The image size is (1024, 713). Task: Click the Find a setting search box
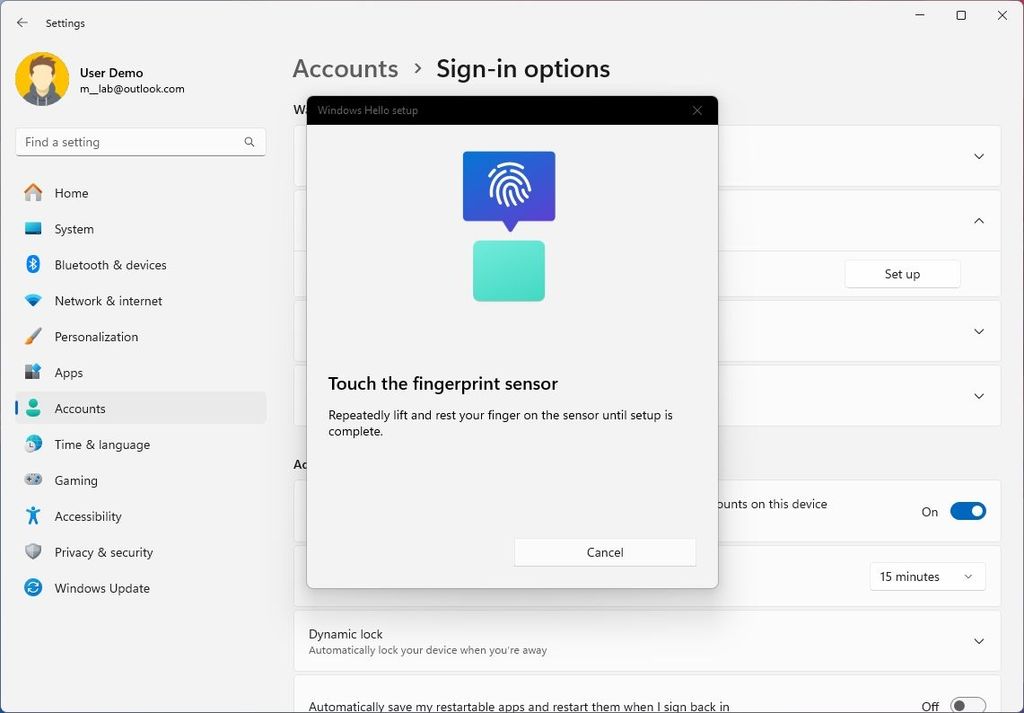point(140,141)
